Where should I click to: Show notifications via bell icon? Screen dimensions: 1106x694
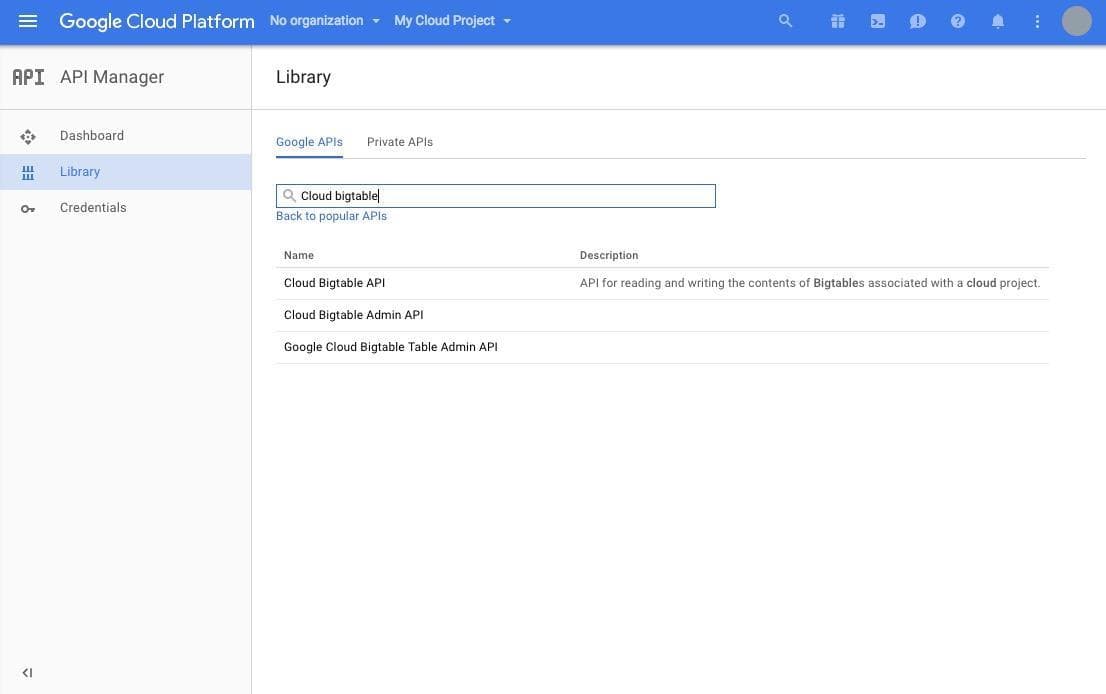997,21
